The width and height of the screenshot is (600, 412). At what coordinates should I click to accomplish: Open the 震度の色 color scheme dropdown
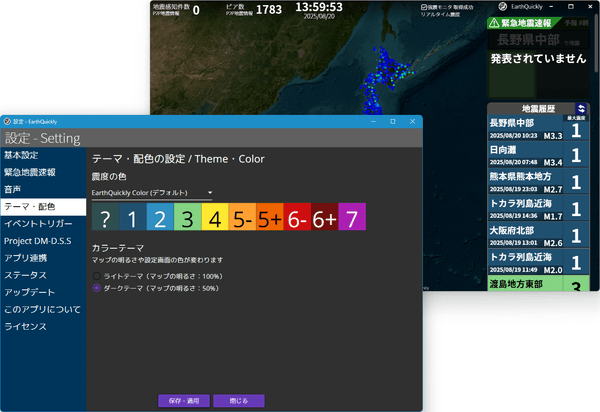point(152,193)
